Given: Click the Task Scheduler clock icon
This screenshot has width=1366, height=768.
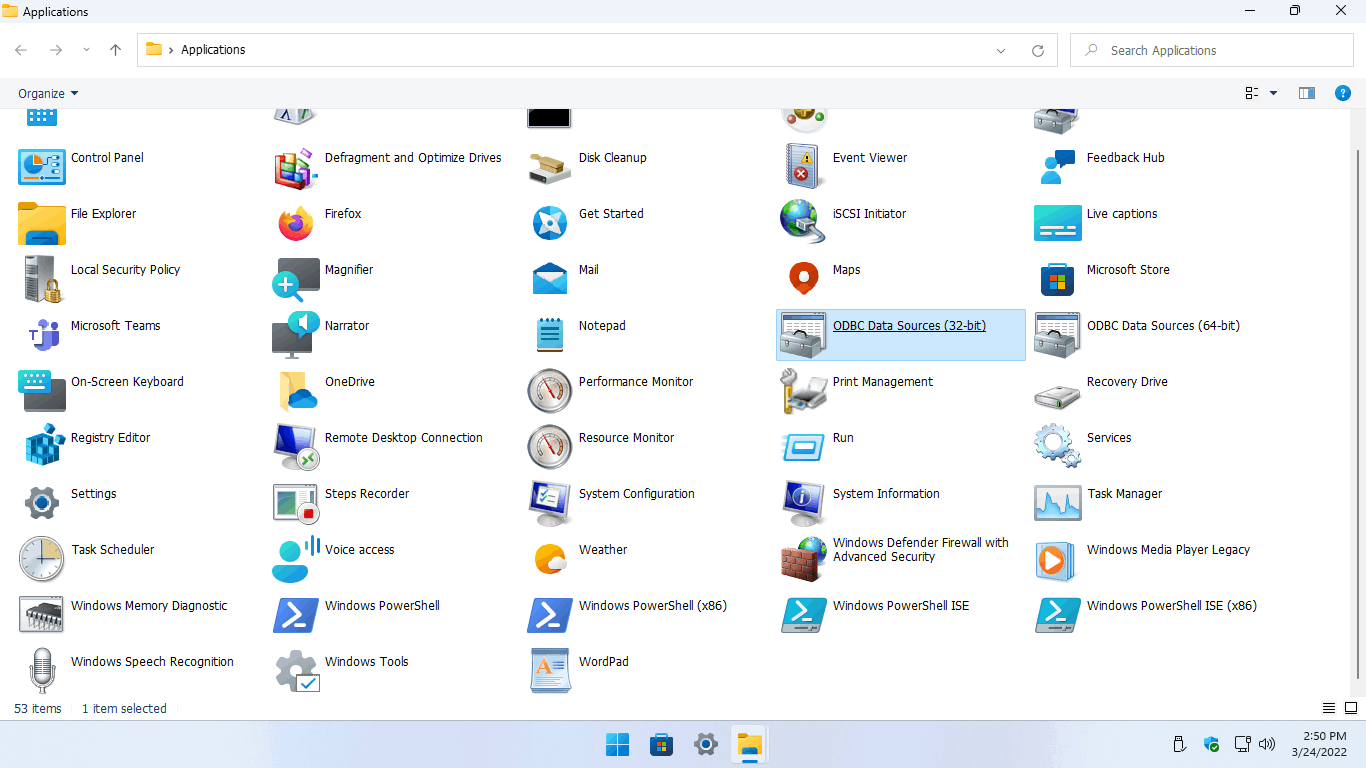Looking at the screenshot, I should pyautogui.click(x=42, y=559).
